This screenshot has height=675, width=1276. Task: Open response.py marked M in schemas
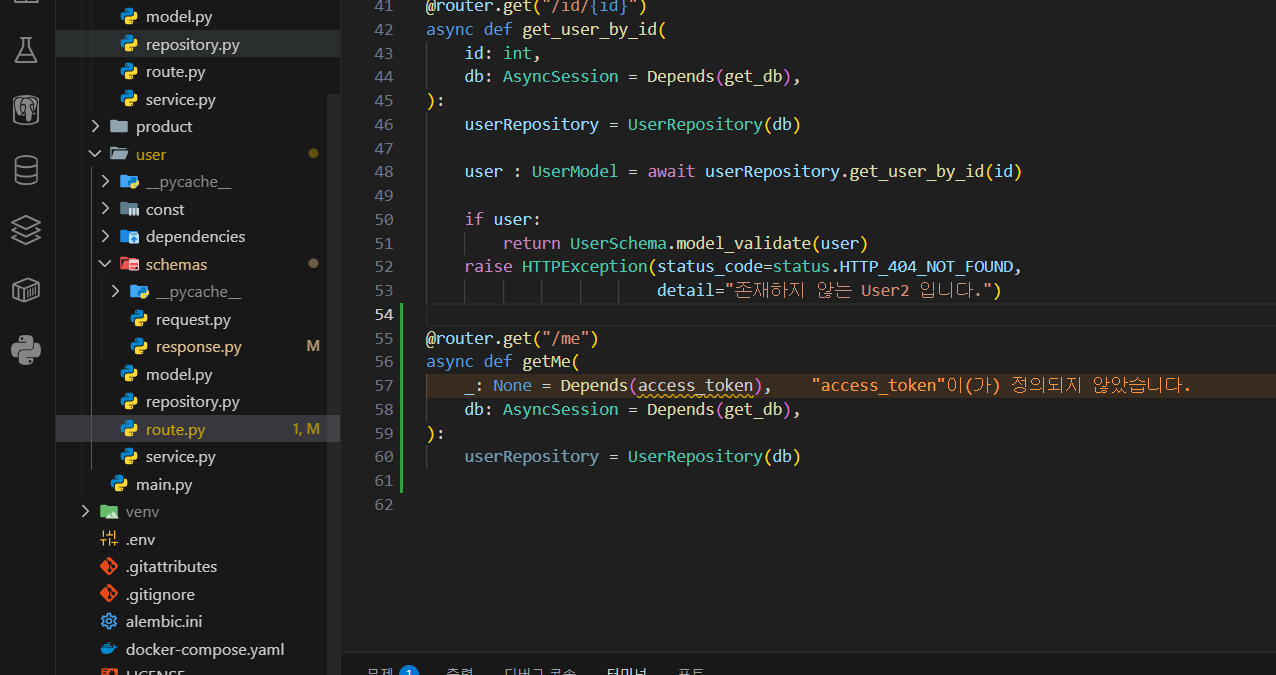(x=198, y=347)
